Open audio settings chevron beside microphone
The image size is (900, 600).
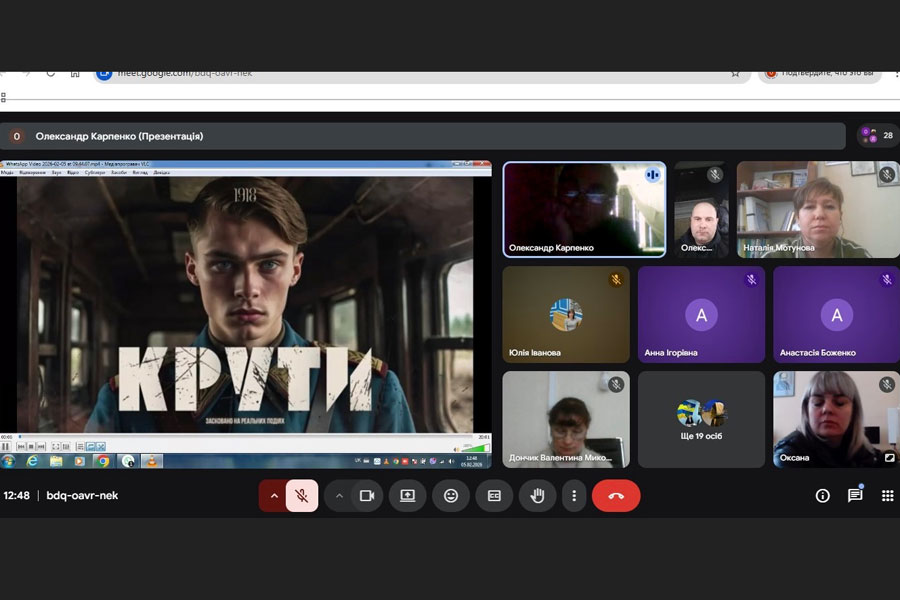point(274,496)
